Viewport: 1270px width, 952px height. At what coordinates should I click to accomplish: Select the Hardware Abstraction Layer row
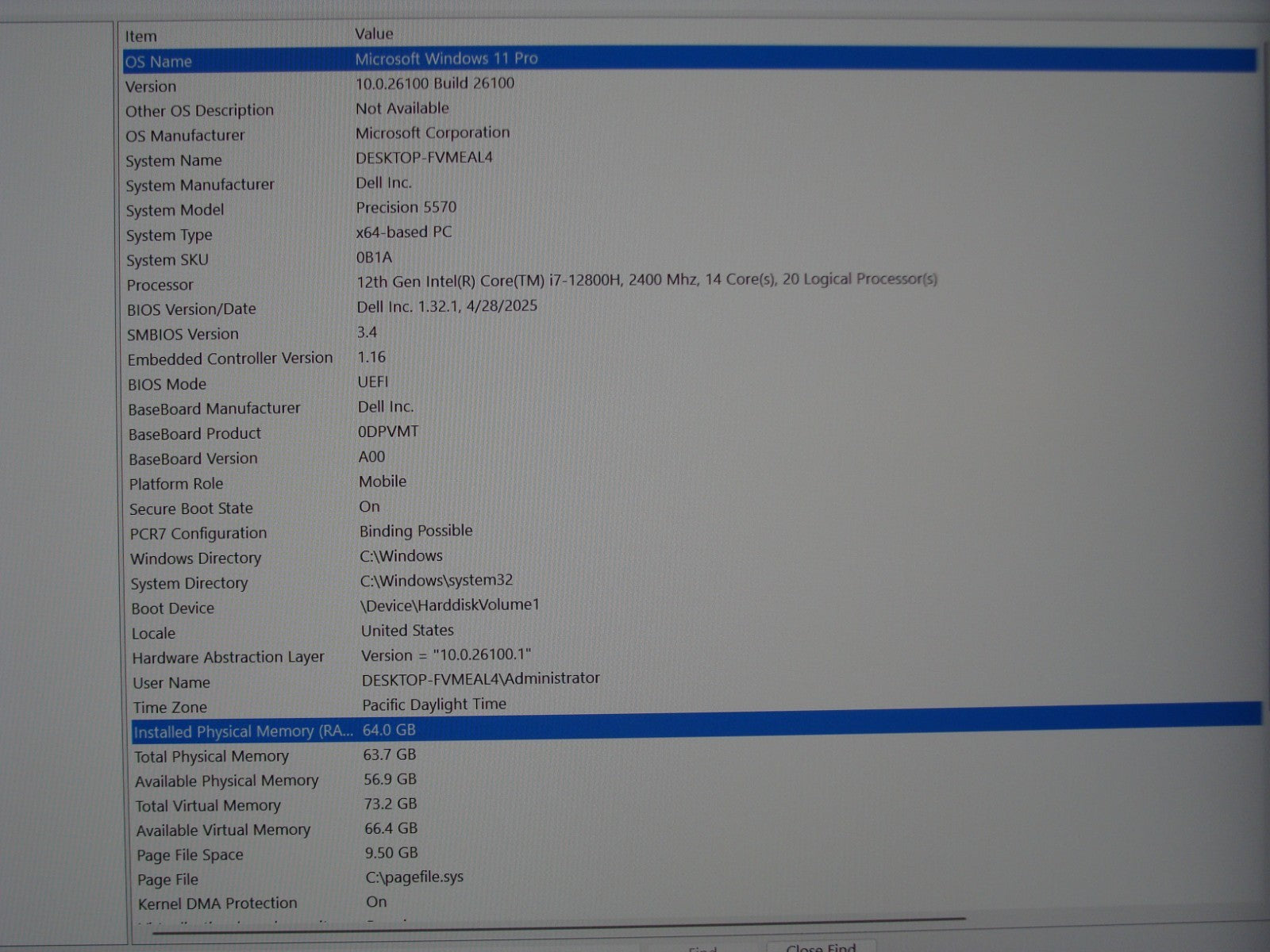click(229, 658)
